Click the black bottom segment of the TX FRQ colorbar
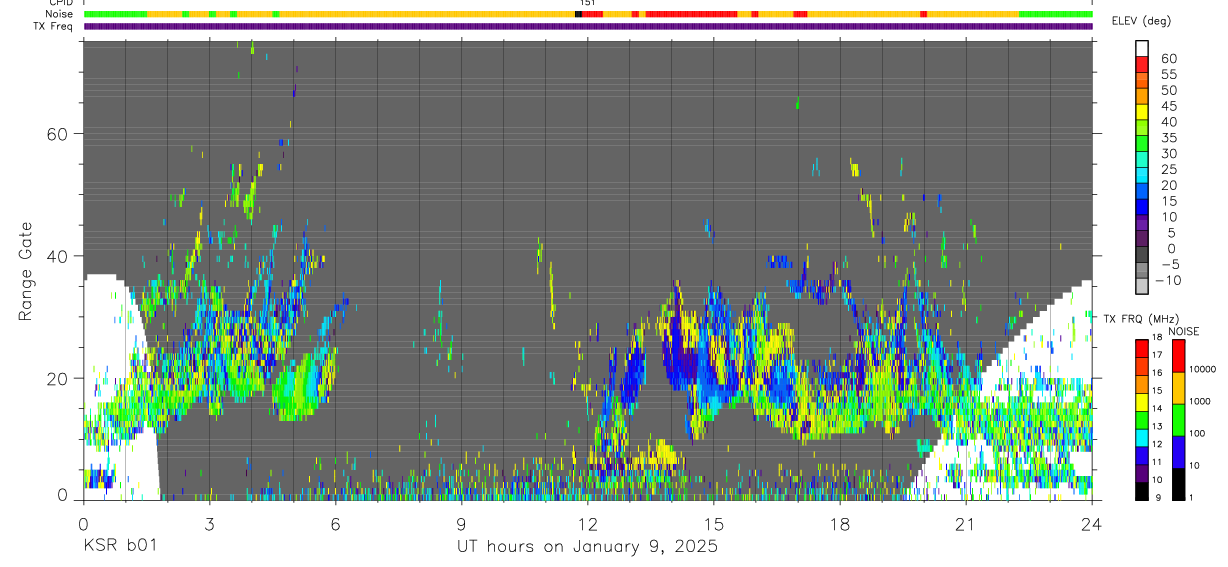This screenshot has width=1228, height=567. tap(1142, 490)
